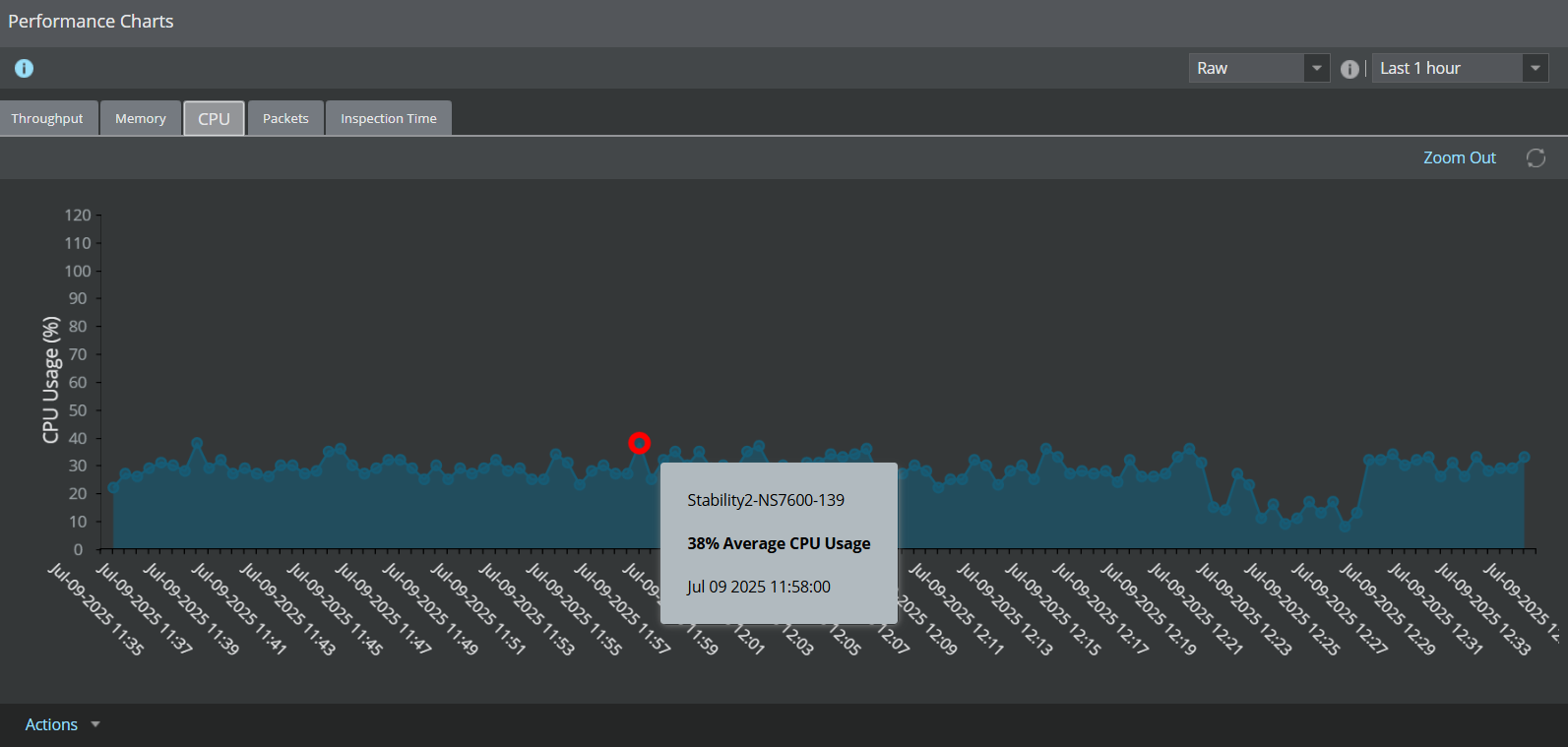Click the Stability2-NS7600-139 tooltip text

point(766,500)
